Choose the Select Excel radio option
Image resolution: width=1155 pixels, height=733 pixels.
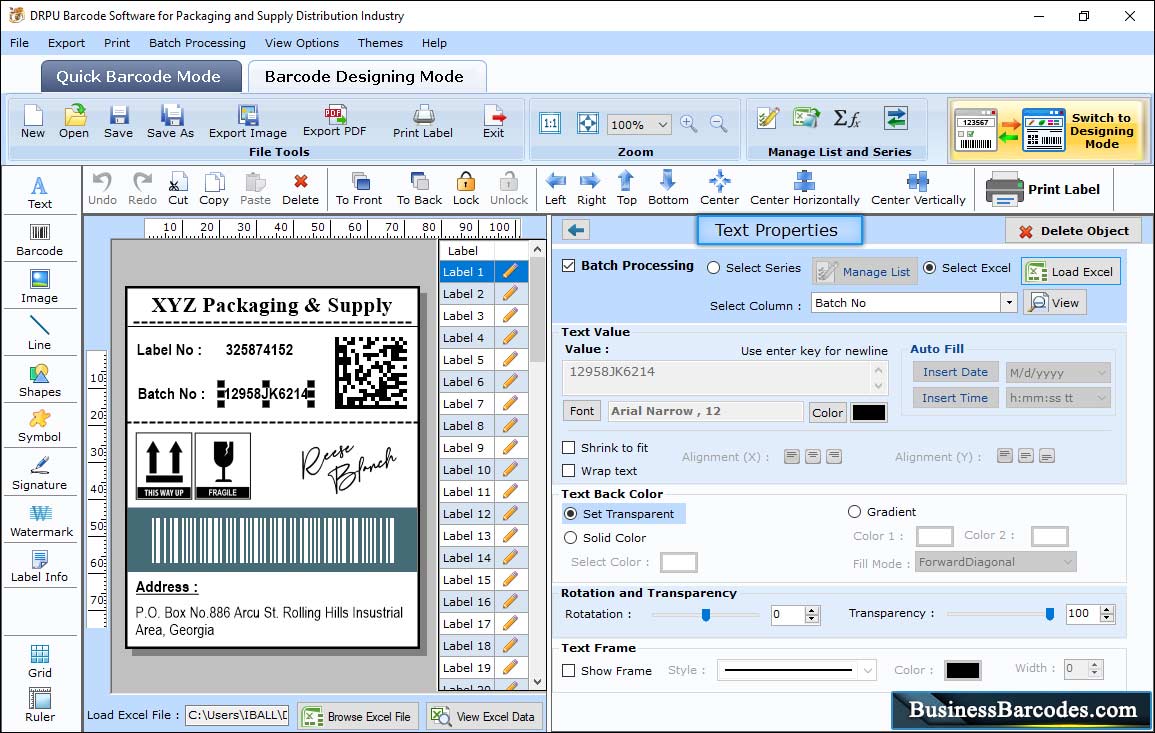click(x=930, y=267)
